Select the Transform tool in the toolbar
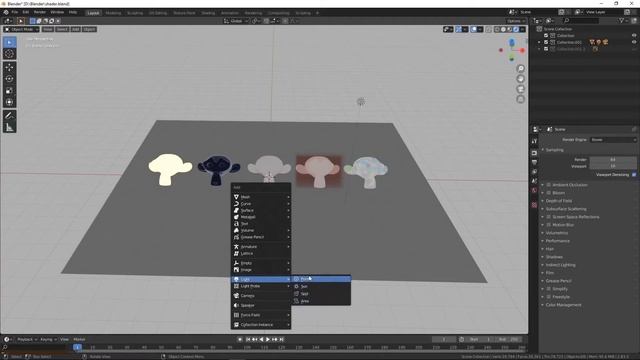The width and height of the screenshot is (640, 360). tap(9, 102)
